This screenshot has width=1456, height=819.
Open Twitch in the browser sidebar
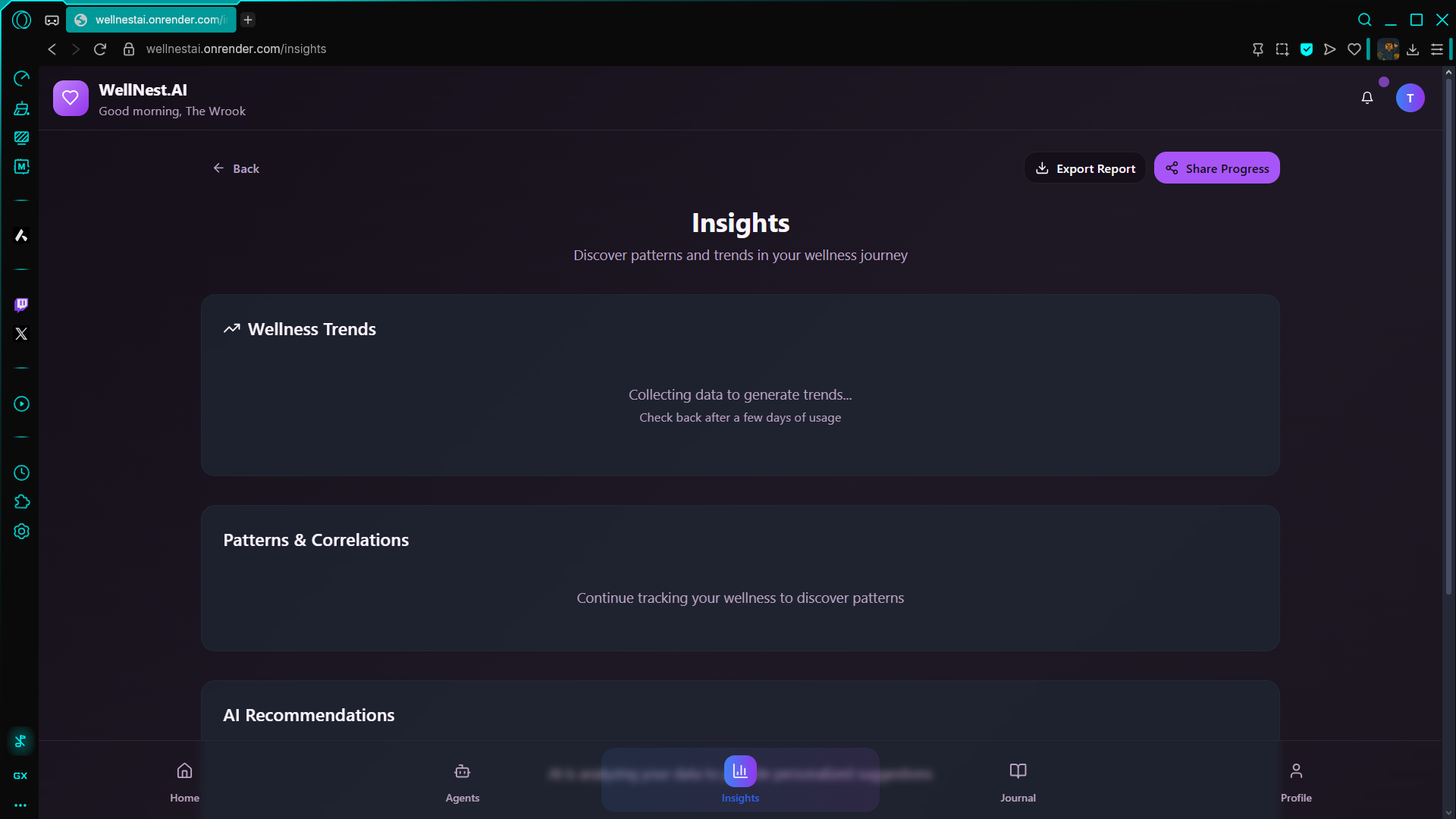click(x=21, y=304)
